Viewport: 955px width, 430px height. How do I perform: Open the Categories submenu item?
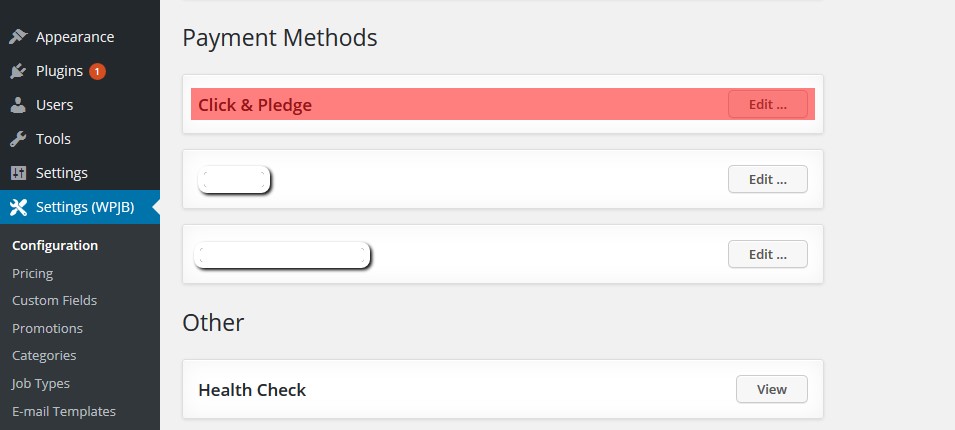click(44, 356)
